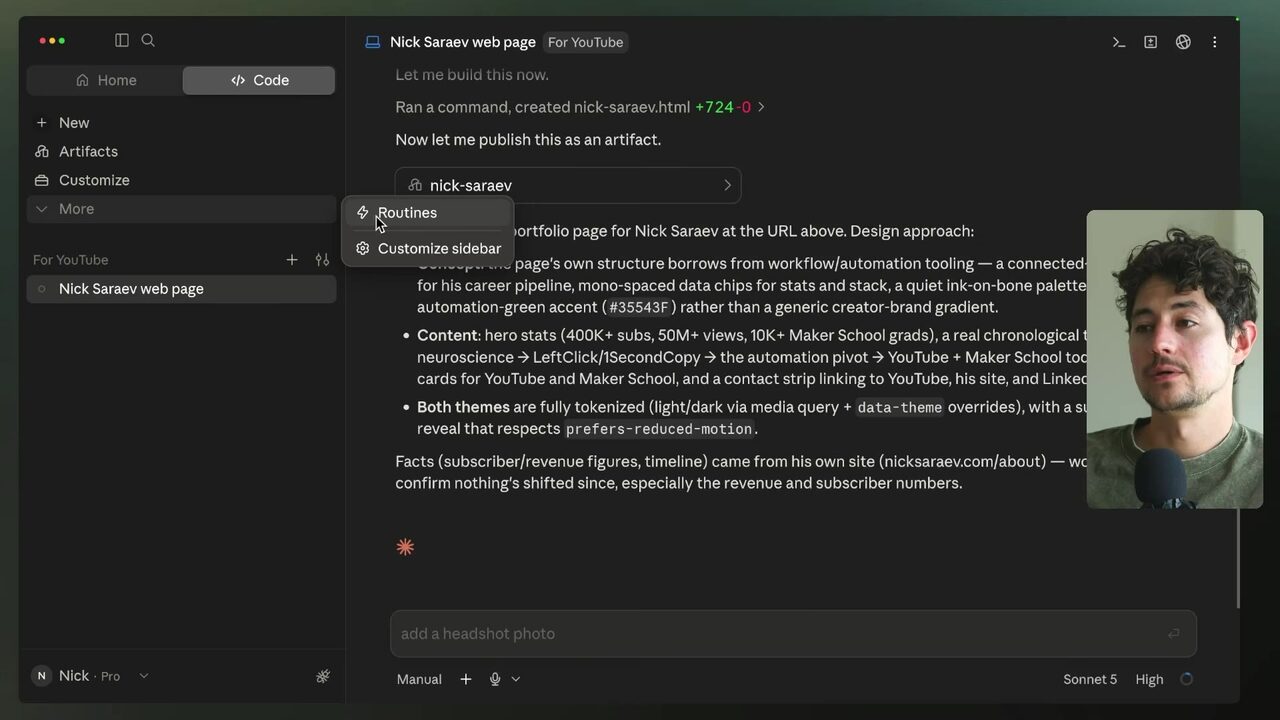The height and width of the screenshot is (720, 1280).
Task: Open the Nick Pro account menu
Action: click(90, 676)
